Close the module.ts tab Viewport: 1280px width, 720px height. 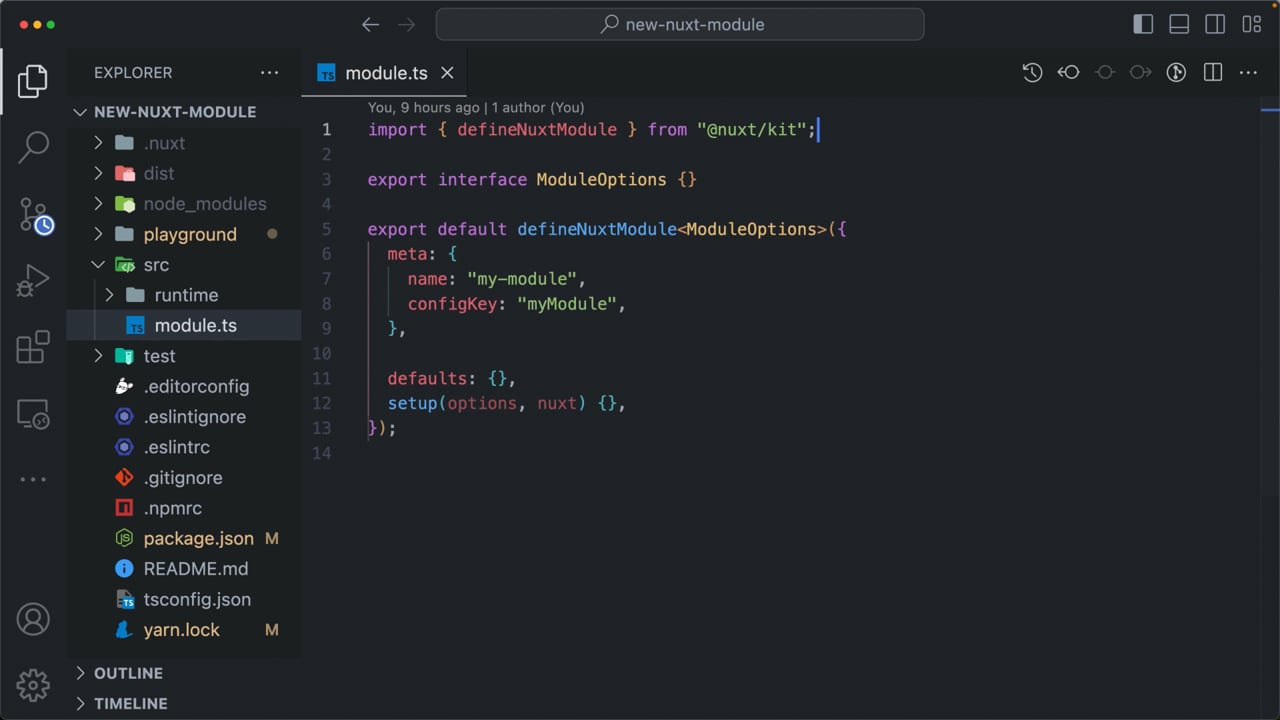click(447, 73)
